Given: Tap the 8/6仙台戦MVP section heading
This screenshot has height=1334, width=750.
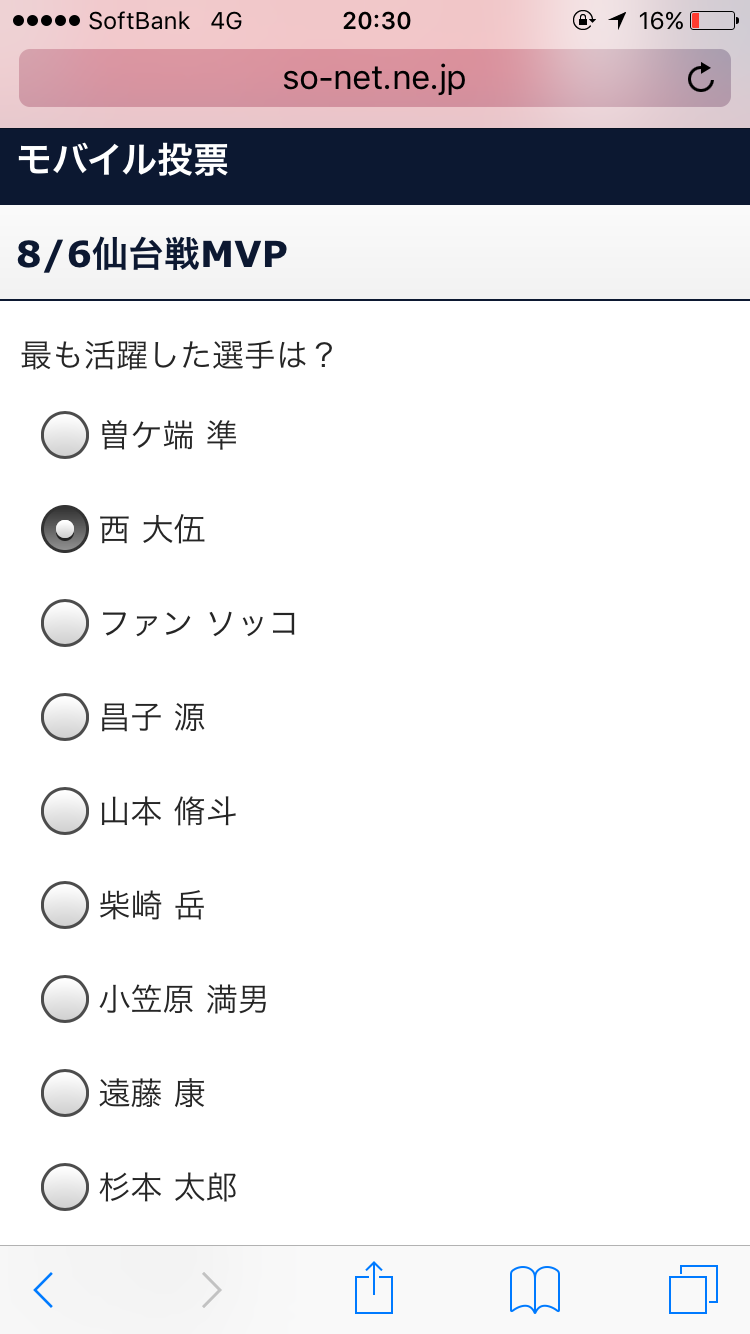Looking at the screenshot, I should (x=152, y=255).
